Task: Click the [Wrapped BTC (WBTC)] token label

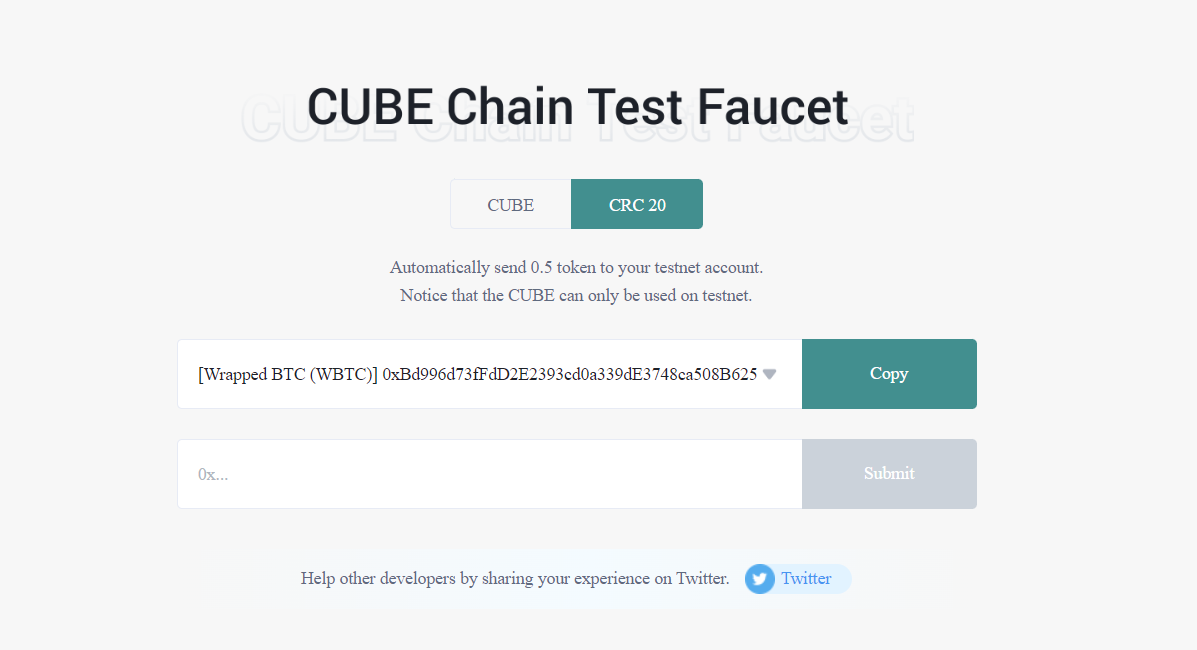Action: click(x=288, y=374)
